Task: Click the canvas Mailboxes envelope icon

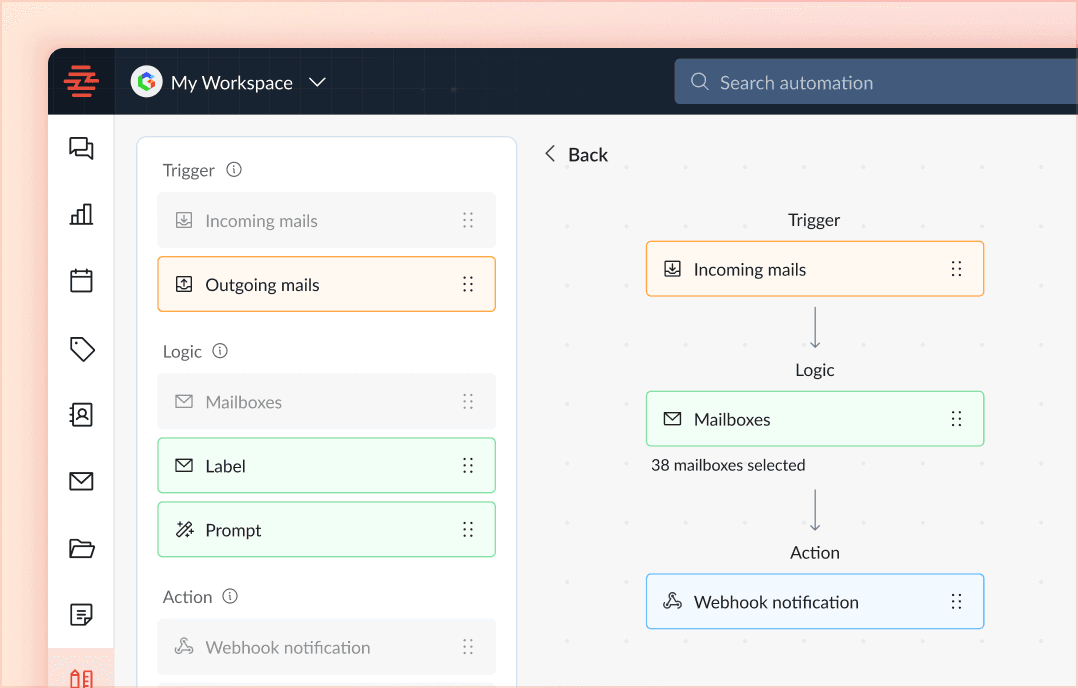Action: coord(672,419)
